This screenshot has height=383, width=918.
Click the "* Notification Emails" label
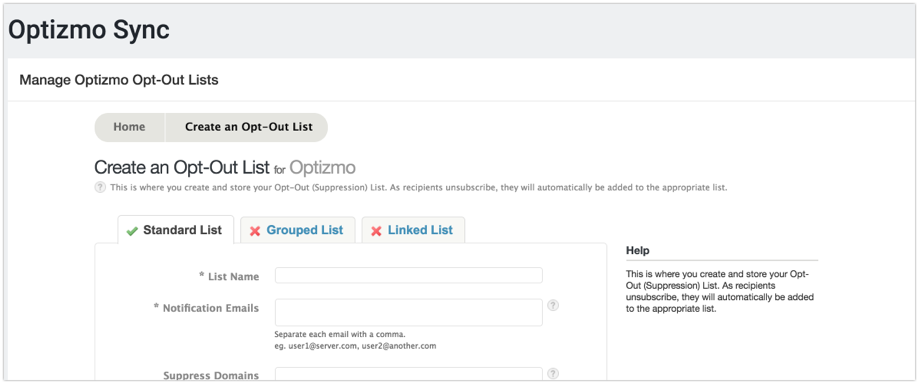tap(206, 308)
